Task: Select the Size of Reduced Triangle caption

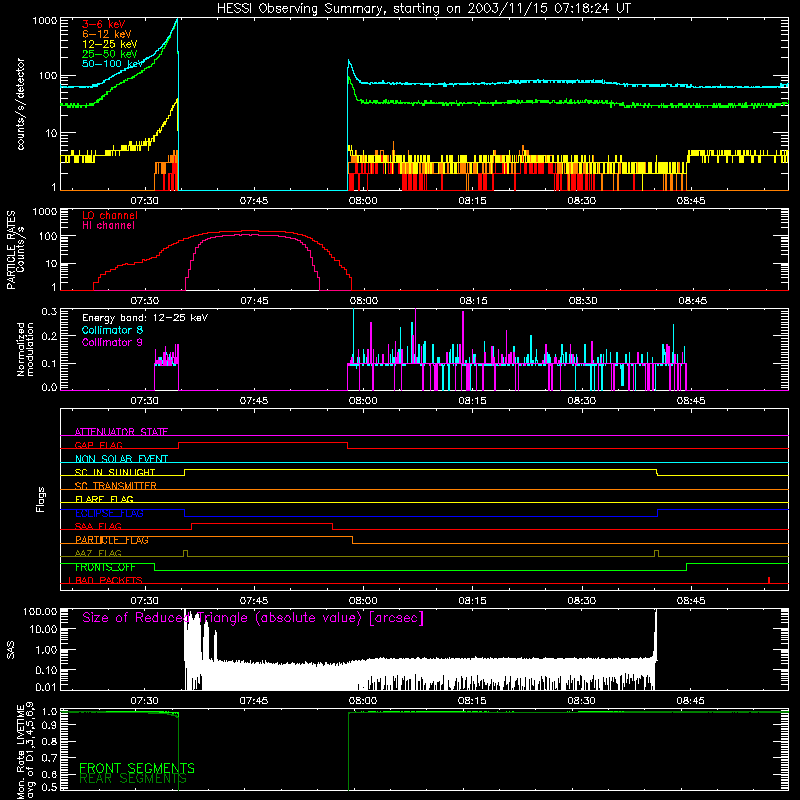Action: [x=253, y=618]
